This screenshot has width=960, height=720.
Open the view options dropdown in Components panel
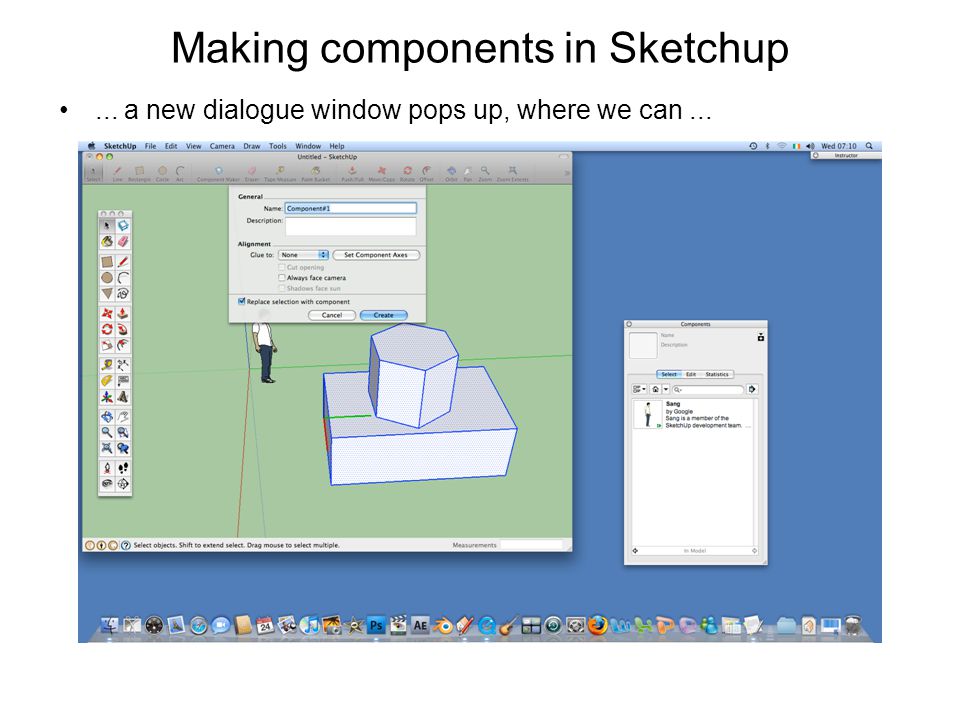pos(639,389)
